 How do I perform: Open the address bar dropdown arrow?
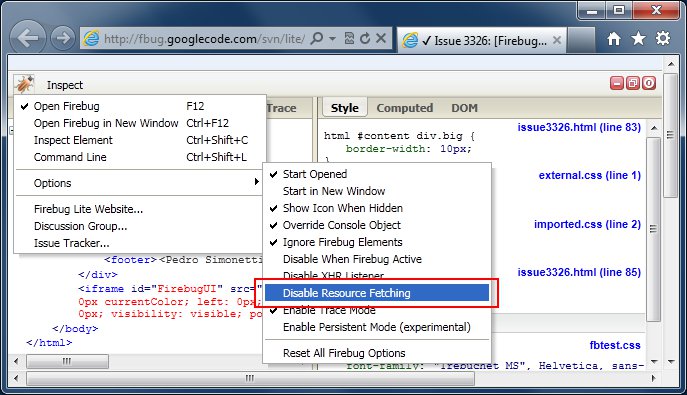coord(333,39)
